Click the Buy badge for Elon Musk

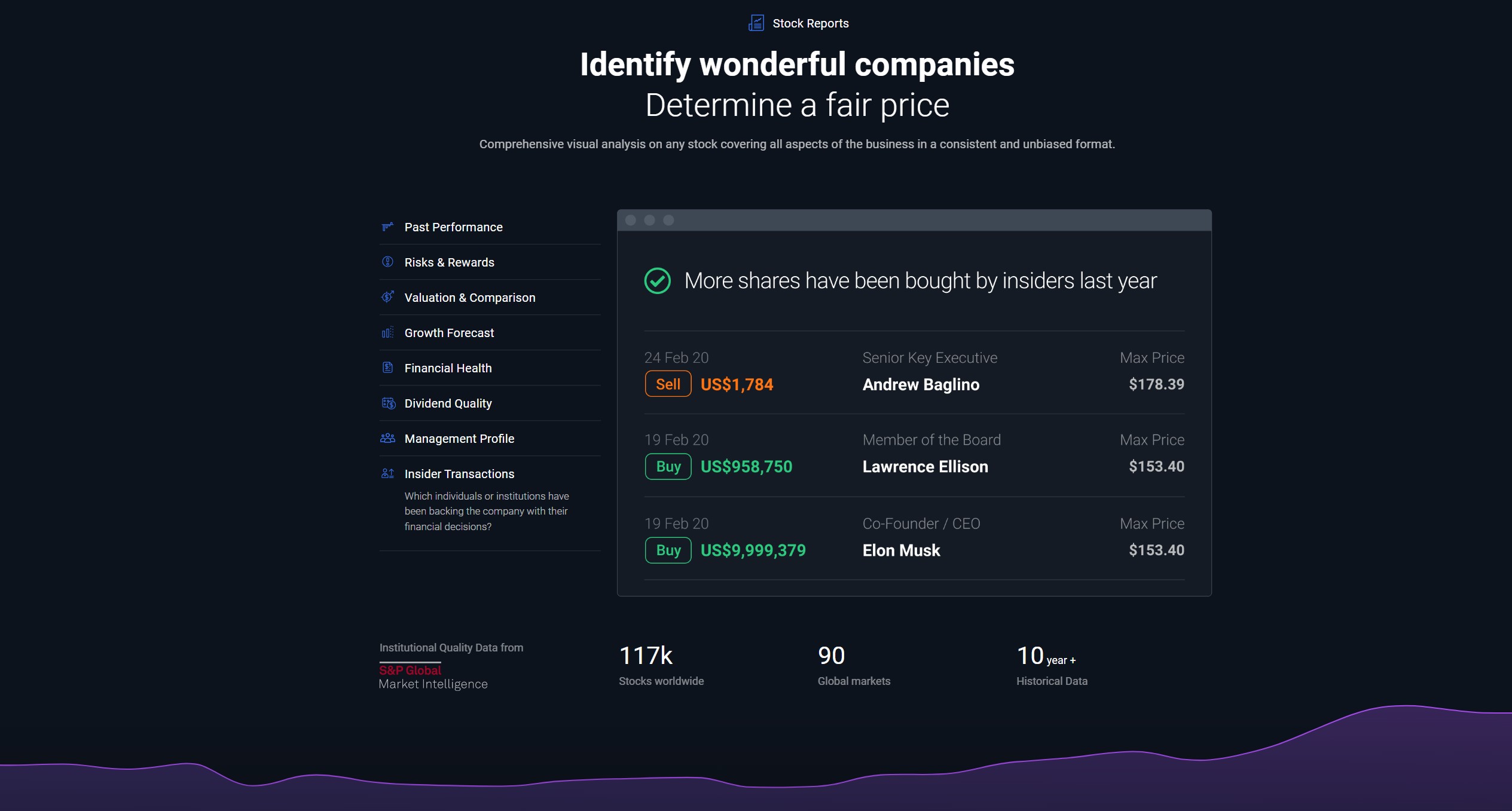[668, 550]
